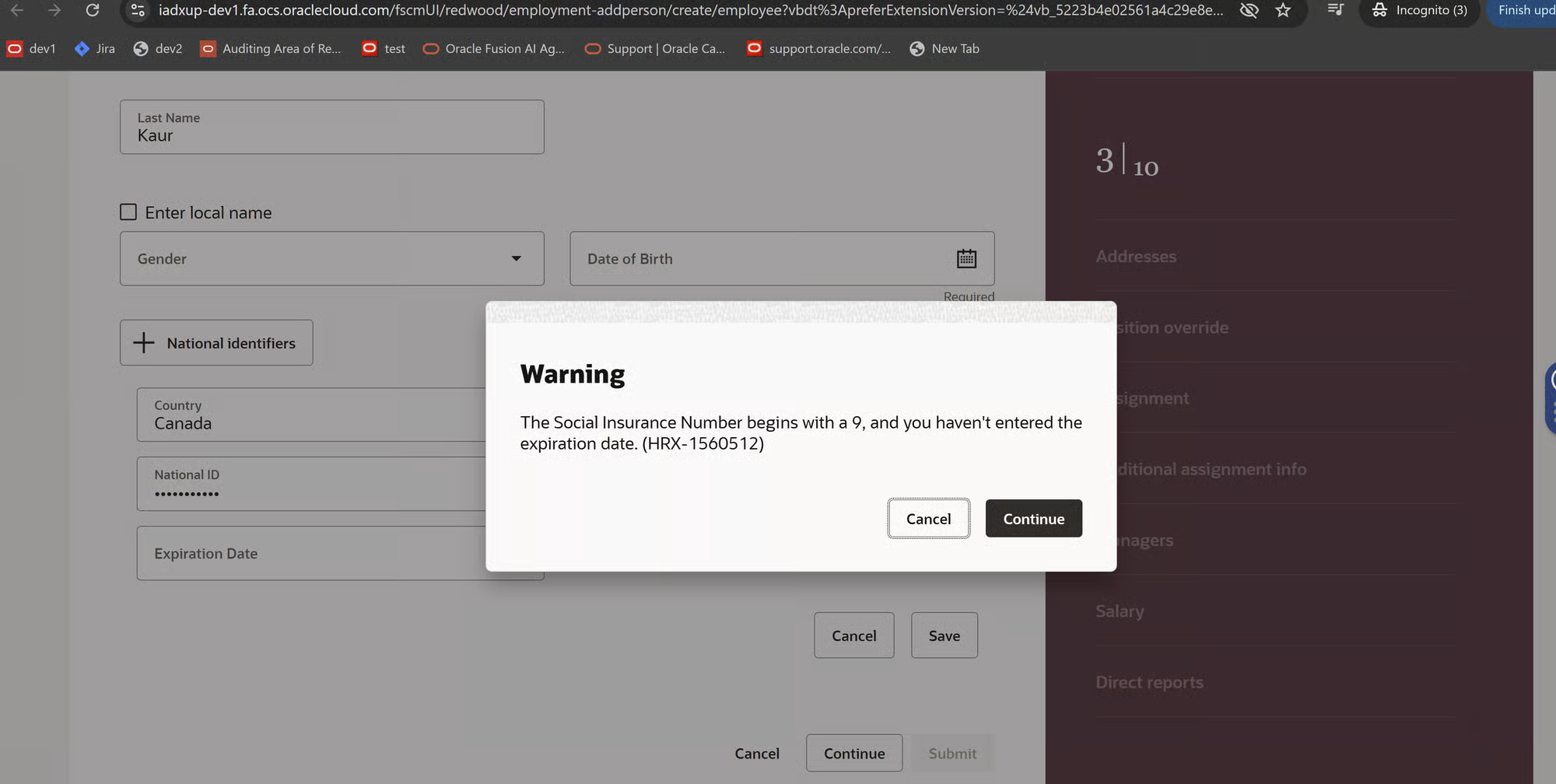Click the Date of Birth field

click(782, 258)
